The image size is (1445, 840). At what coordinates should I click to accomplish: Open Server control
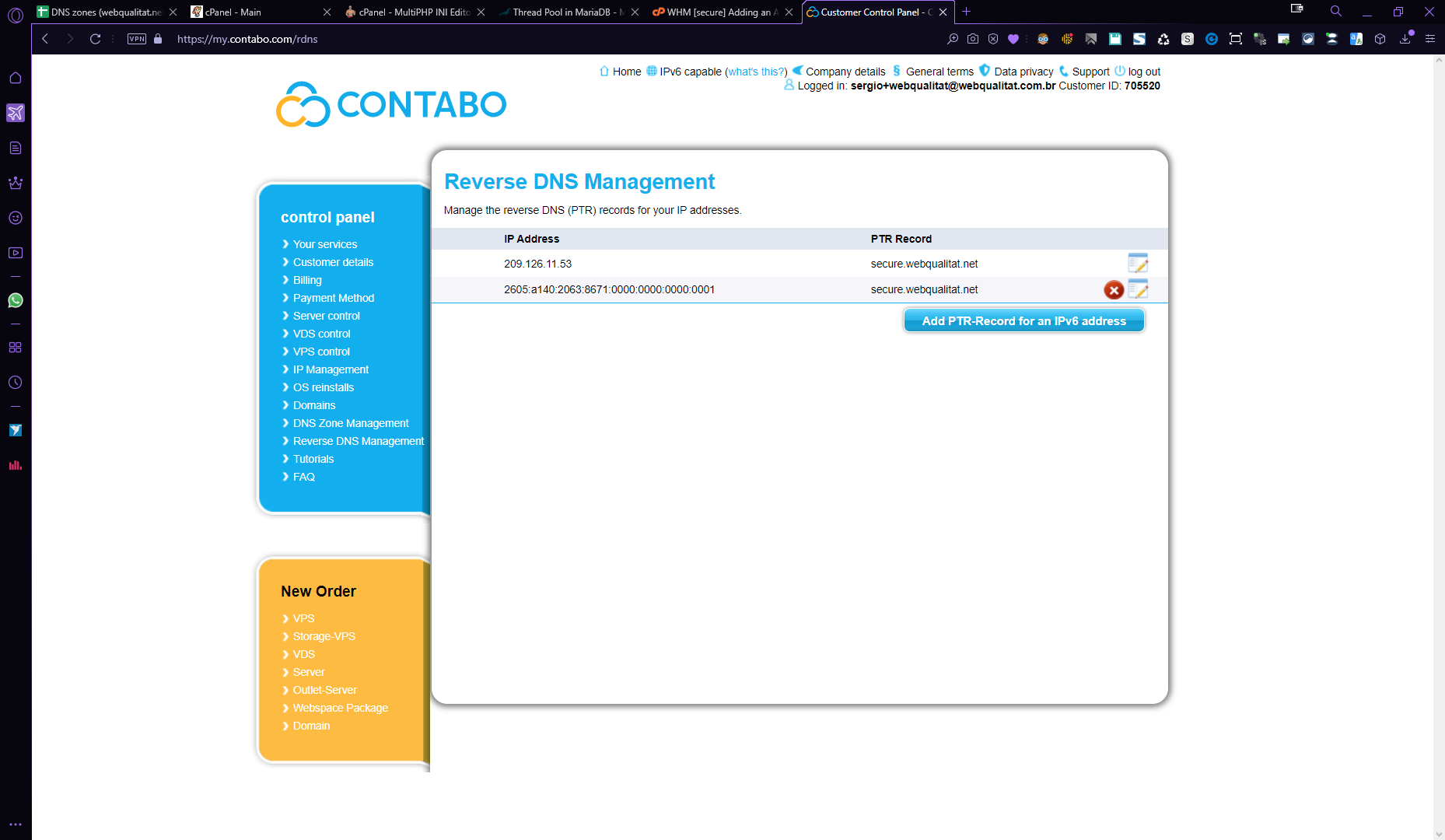point(327,316)
